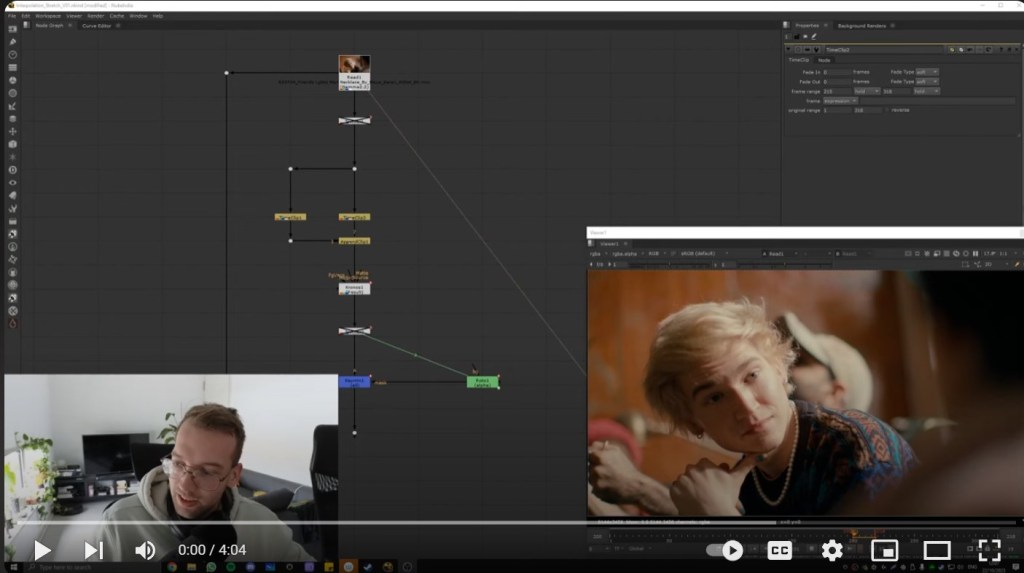Click the viewer color picker eyedropper icon
1024x573 pixels.
[x=1017, y=265]
